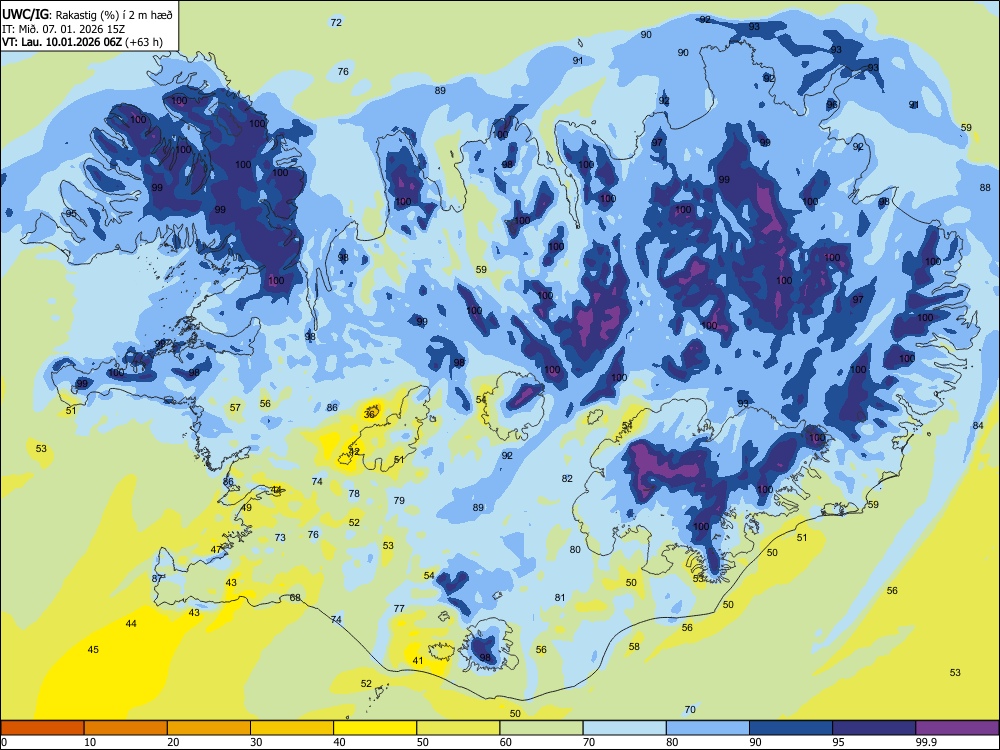Click the '47' humidity value on the map
This screenshot has height=750, width=1000.
tap(216, 549)
